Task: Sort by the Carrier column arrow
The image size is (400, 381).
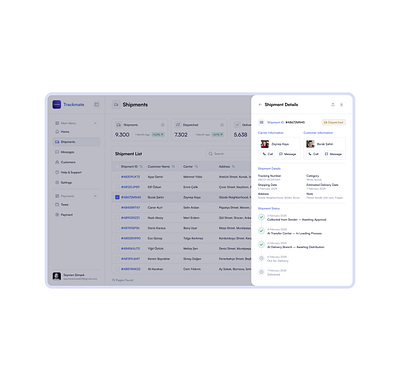Action: pos(196,166)
